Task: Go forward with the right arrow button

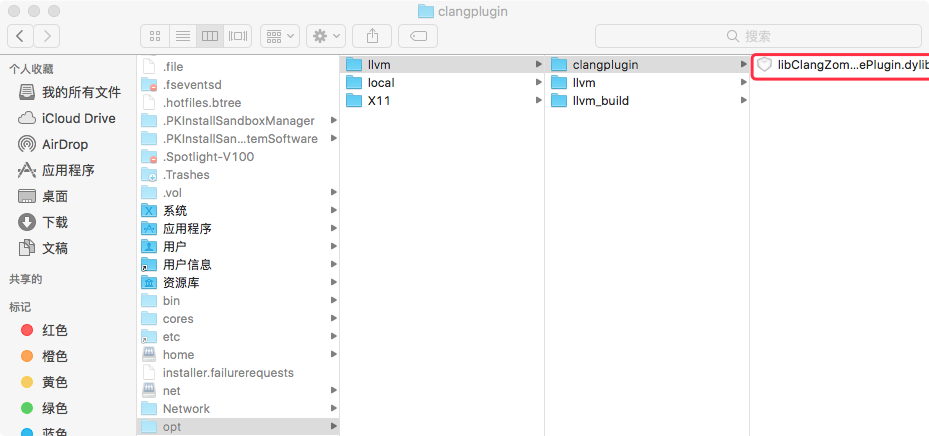Action: click(47, 36)
